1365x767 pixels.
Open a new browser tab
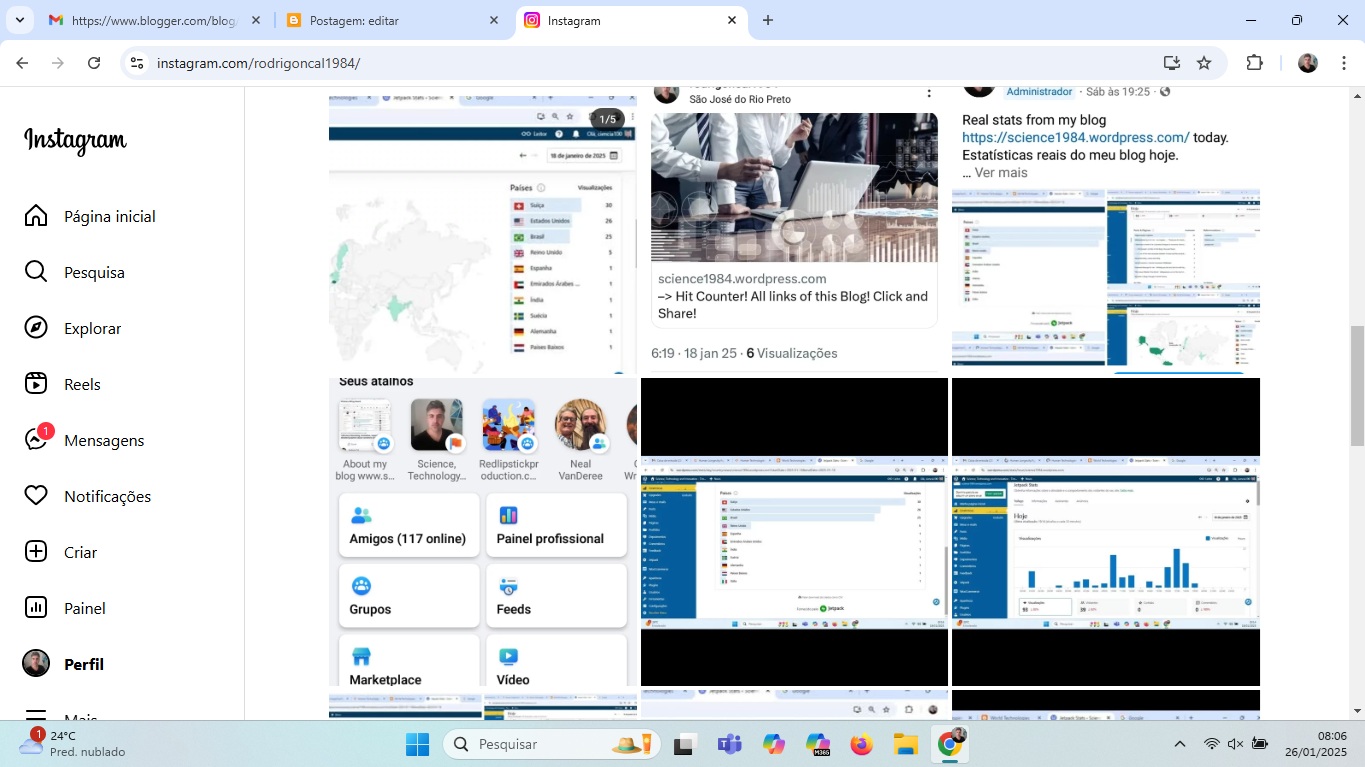(768, 20)
